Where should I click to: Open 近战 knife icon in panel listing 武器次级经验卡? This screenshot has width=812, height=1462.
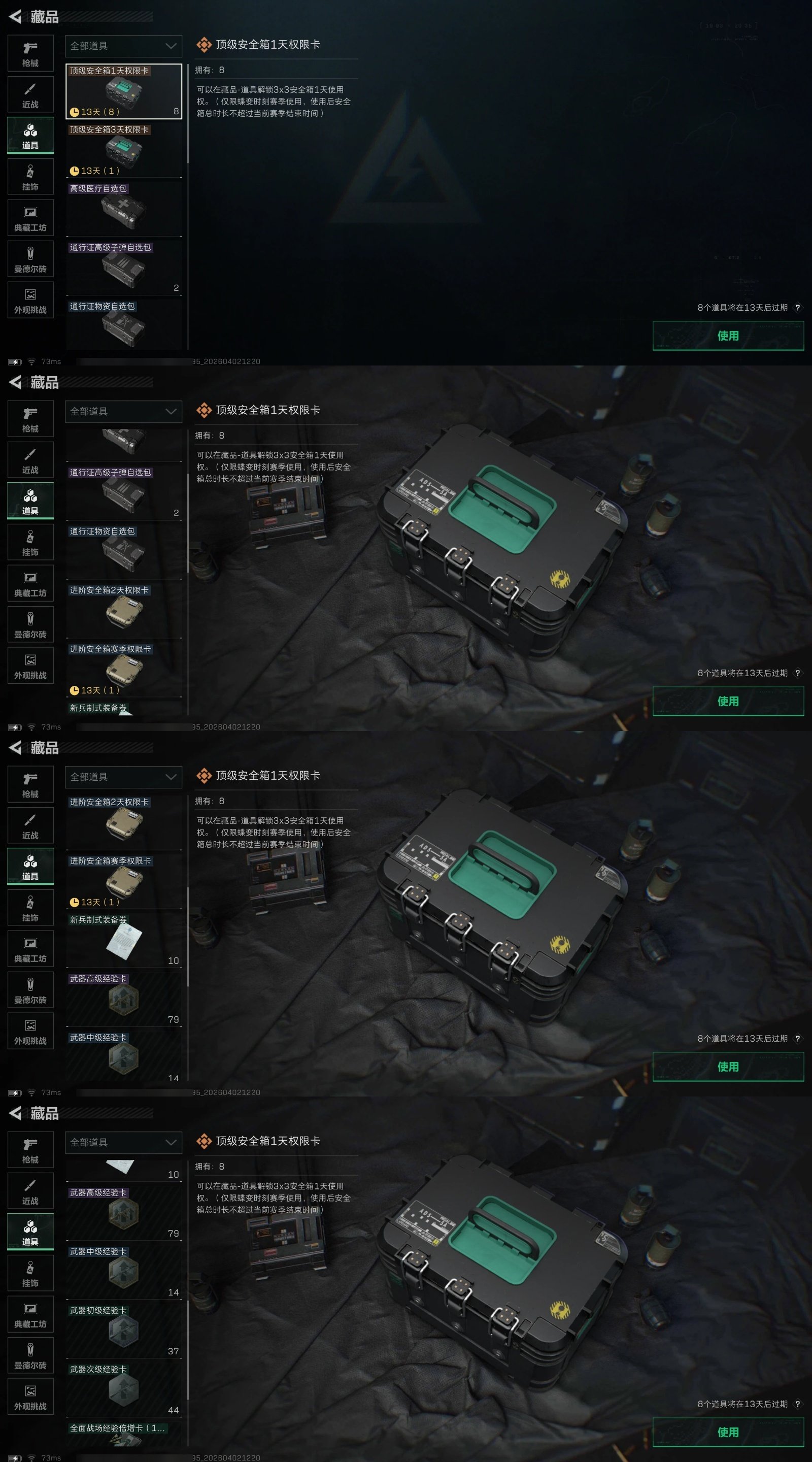pyautogui.click(x=30, y=1191)
